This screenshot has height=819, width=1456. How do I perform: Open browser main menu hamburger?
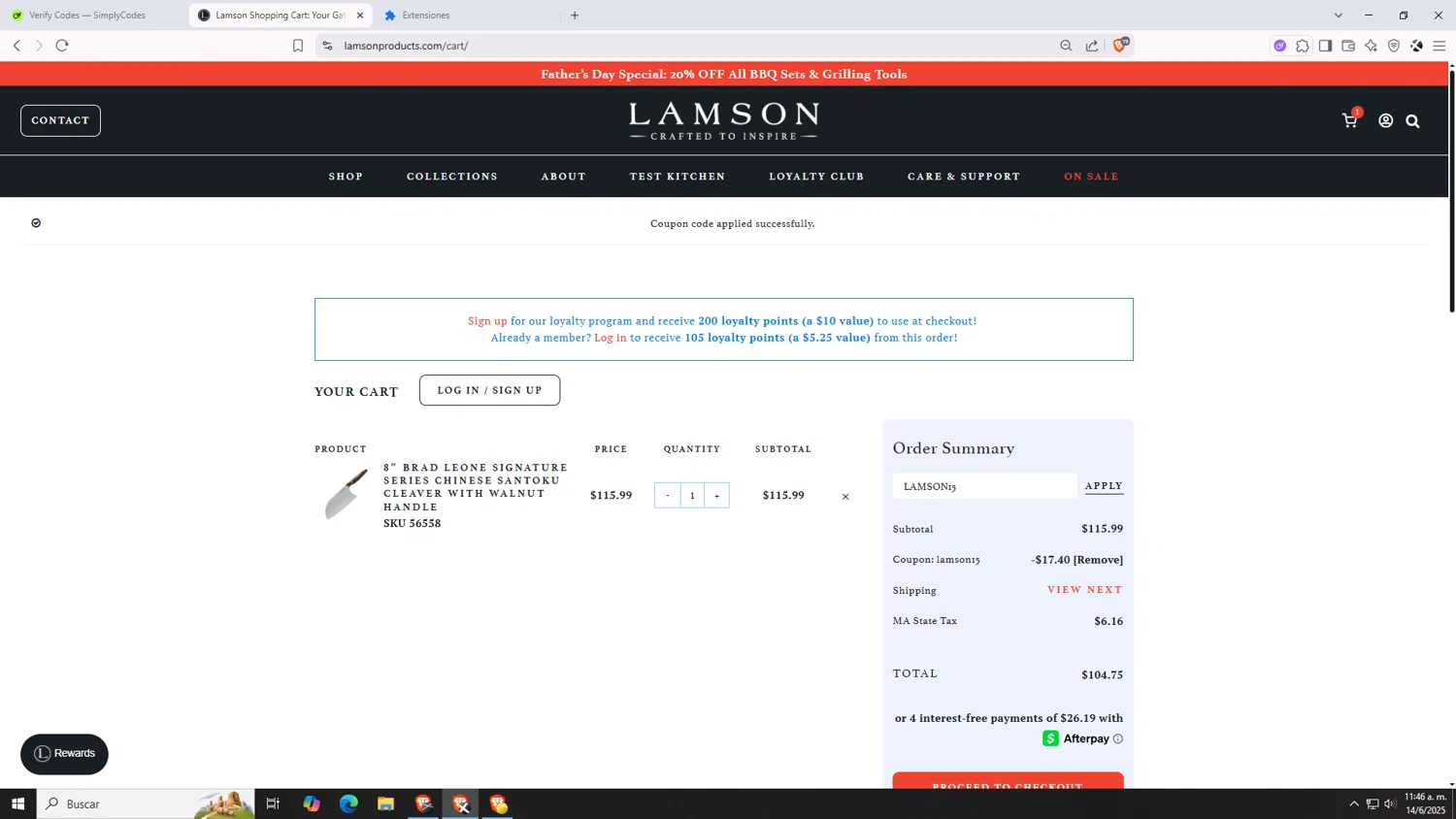coord(1439,46)
